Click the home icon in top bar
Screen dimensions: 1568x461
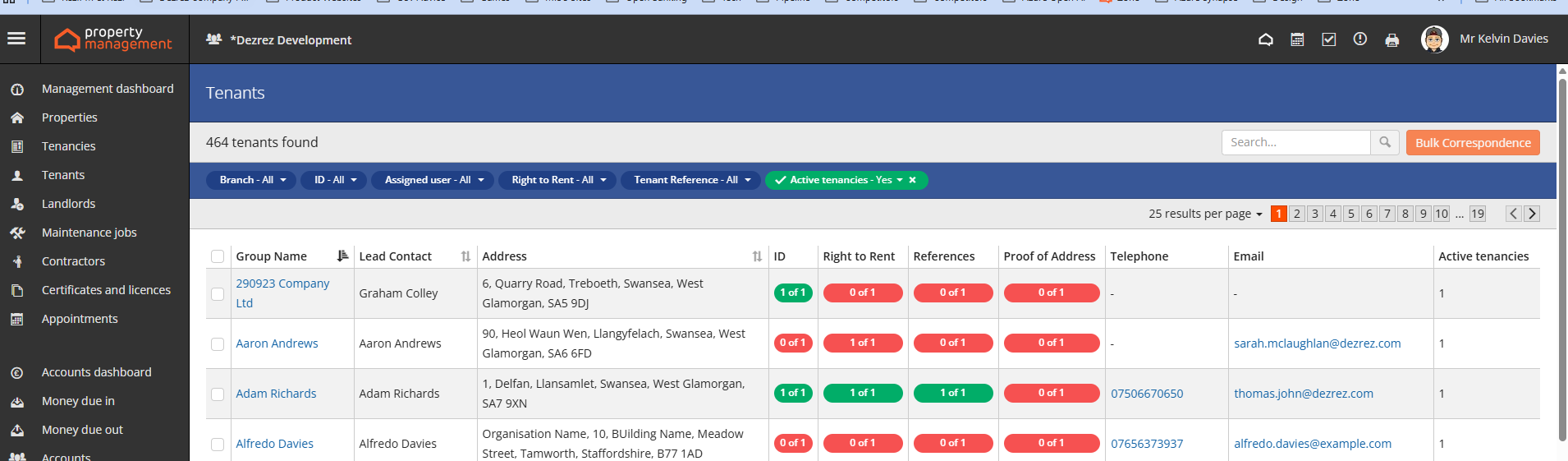(x=1266, y=39)
